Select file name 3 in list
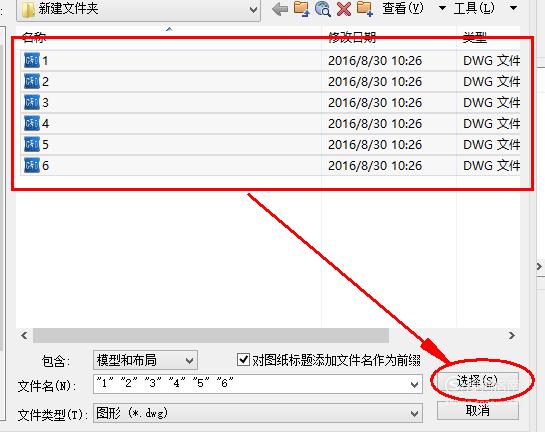545x432 pixels. [46, 103]
